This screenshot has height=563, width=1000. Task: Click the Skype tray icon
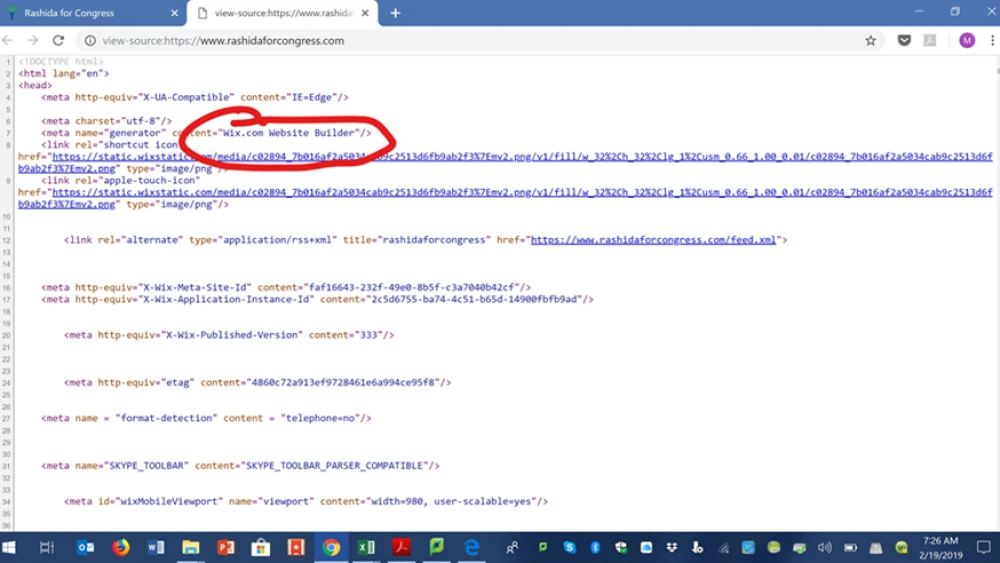[569, 547]
